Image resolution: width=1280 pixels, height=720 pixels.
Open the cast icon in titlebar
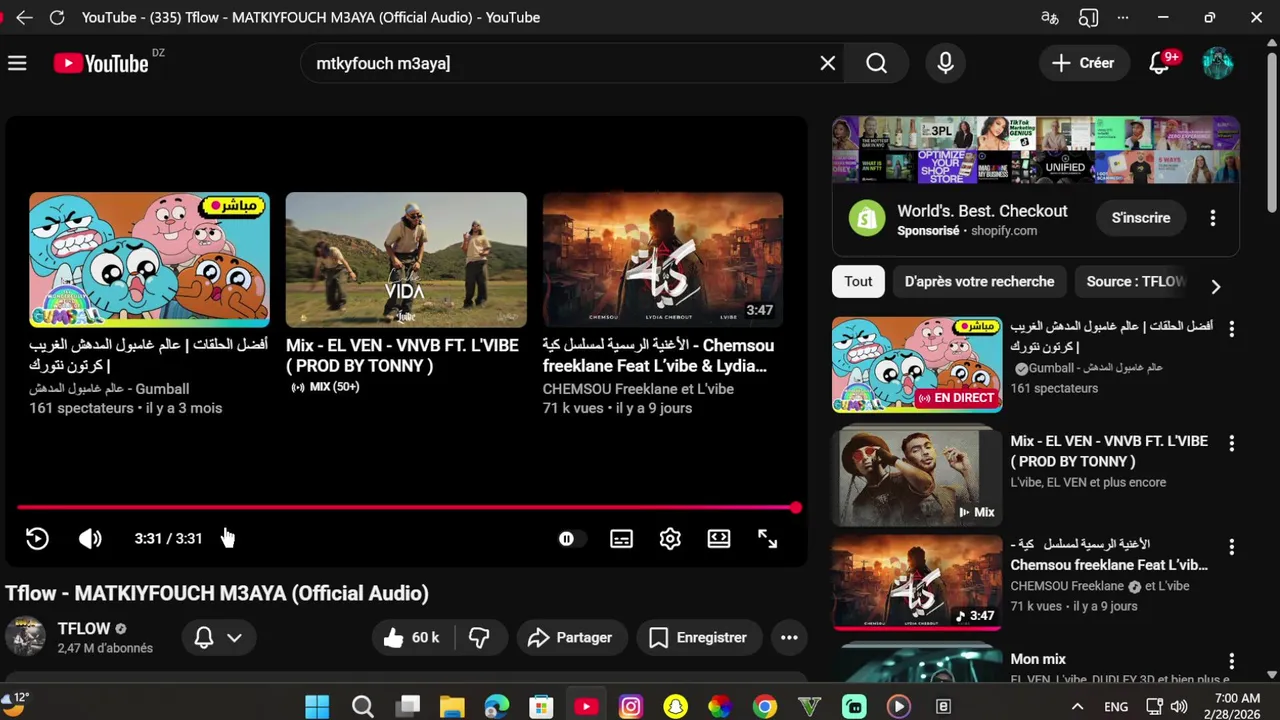point(1088,17)
